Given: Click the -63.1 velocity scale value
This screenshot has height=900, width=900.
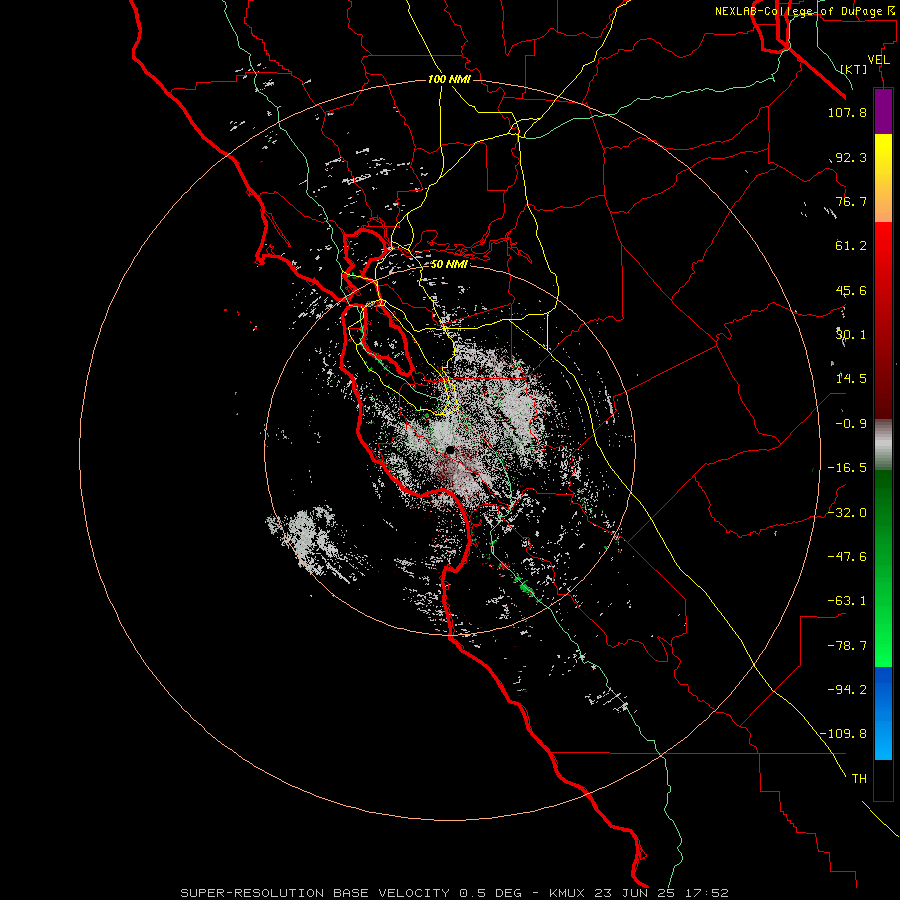Looking at the screenshot, I should click(x=847, y=601).
